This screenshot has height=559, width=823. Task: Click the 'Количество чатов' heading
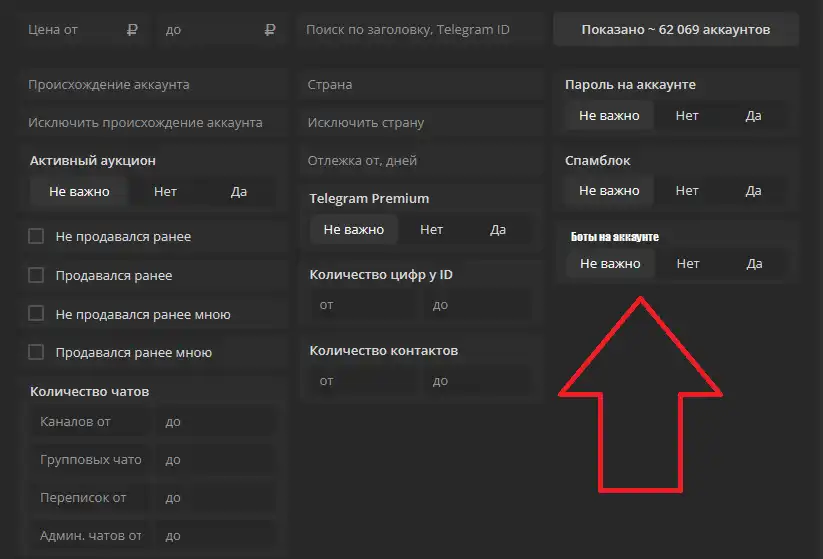89,392
